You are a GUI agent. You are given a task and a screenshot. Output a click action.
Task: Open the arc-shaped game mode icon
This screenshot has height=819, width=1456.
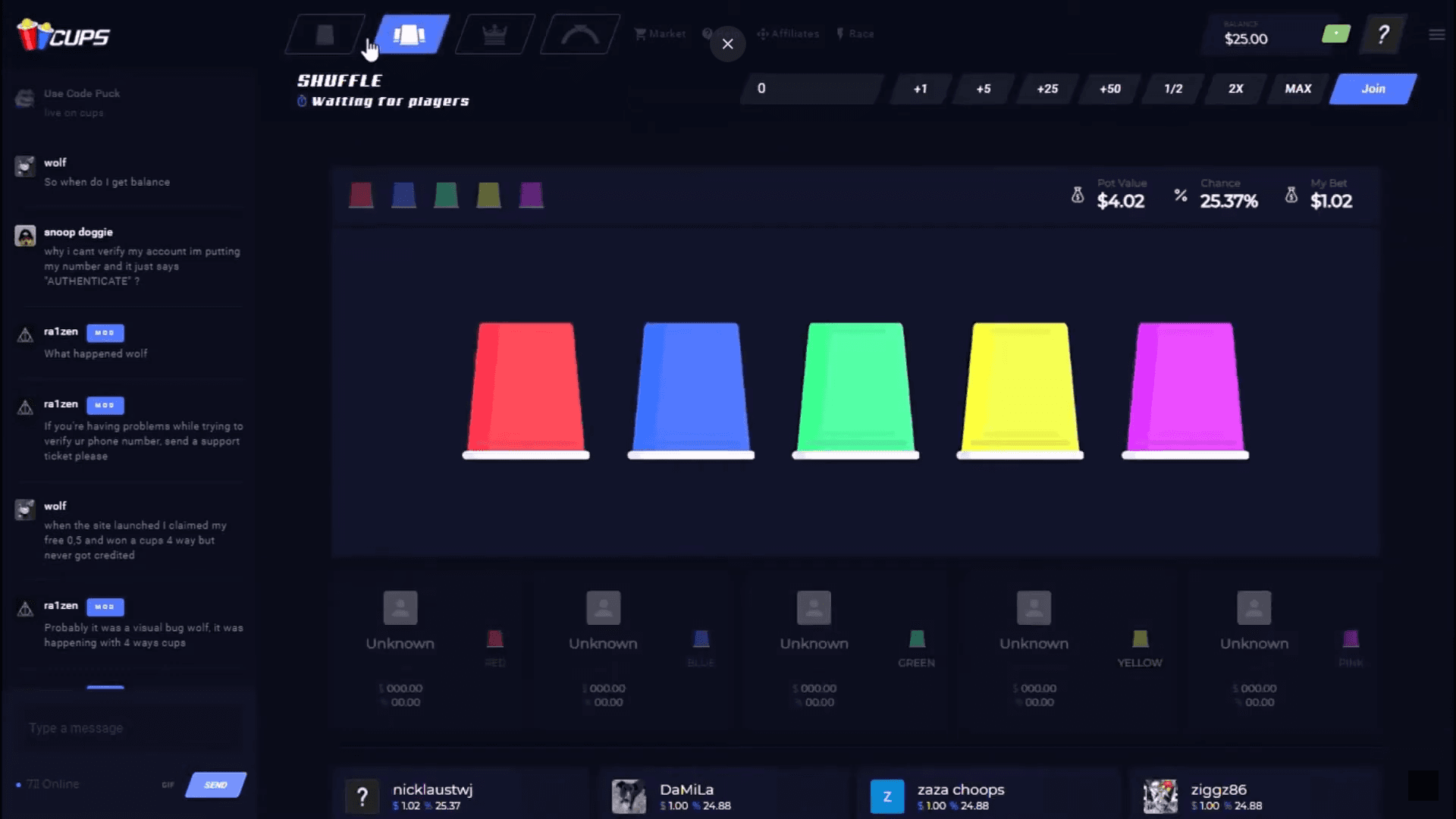(580, 35)
